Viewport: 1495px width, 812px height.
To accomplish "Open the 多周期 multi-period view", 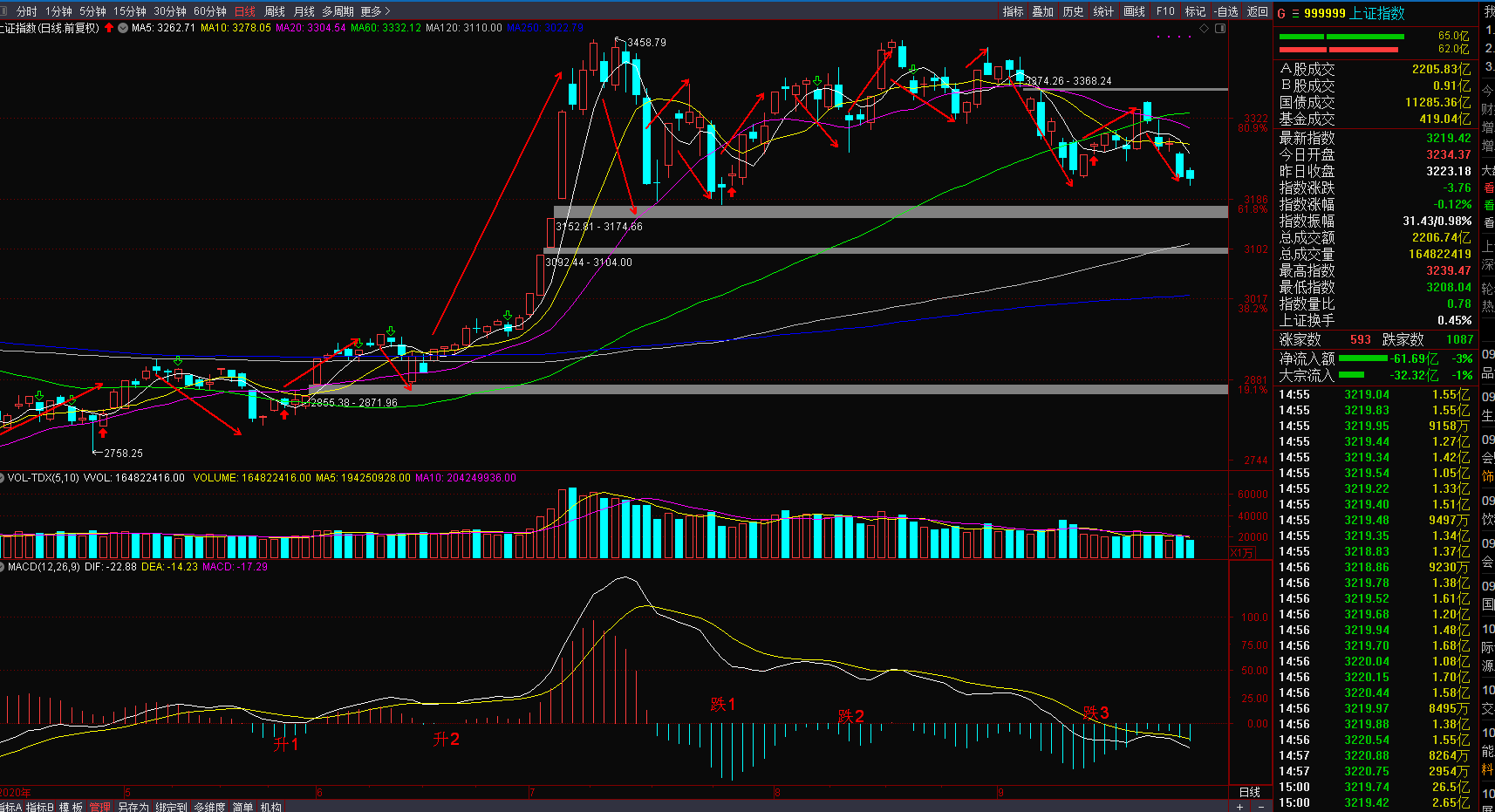I will click(x=338, y=11).
